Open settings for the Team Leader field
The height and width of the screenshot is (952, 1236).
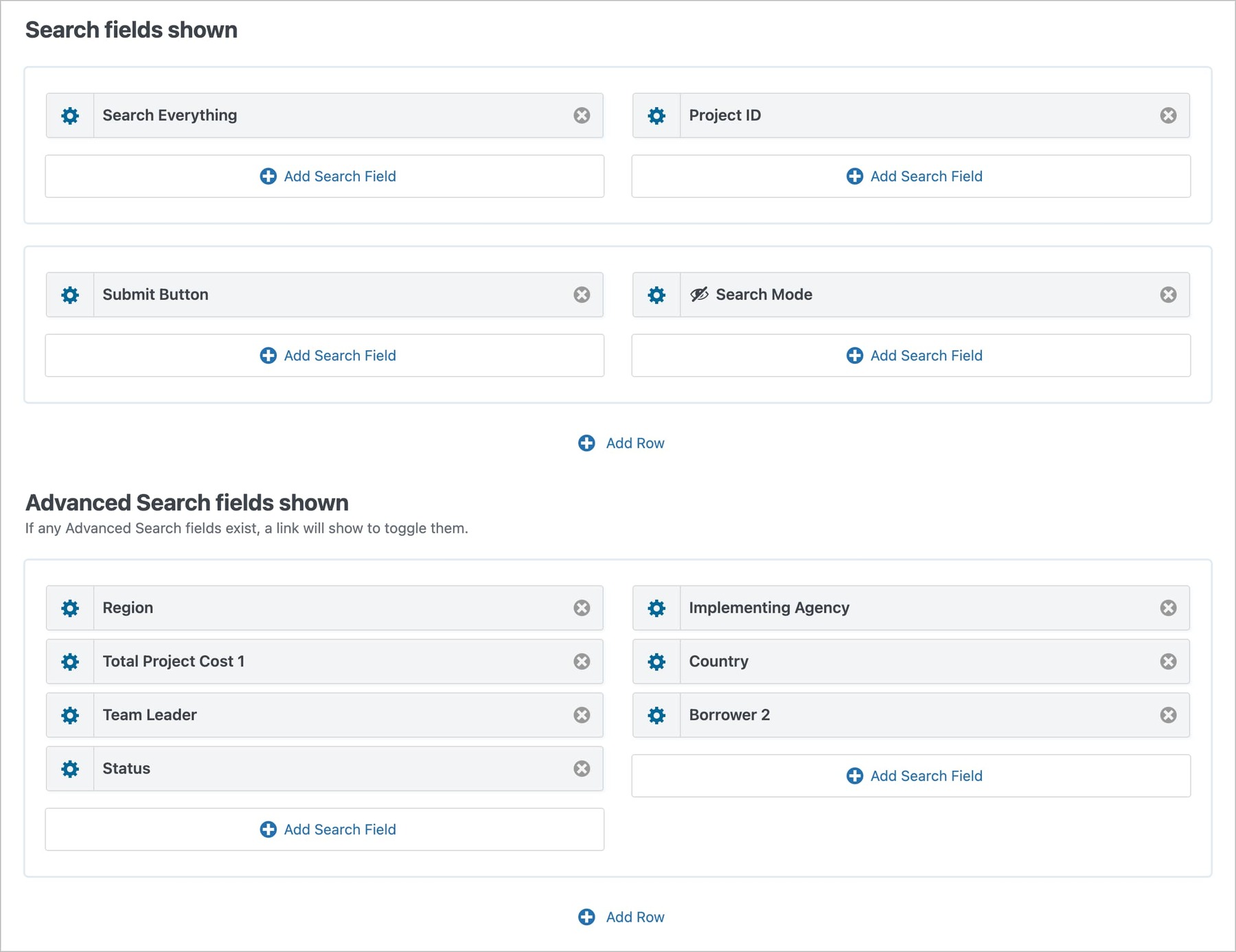69,715
